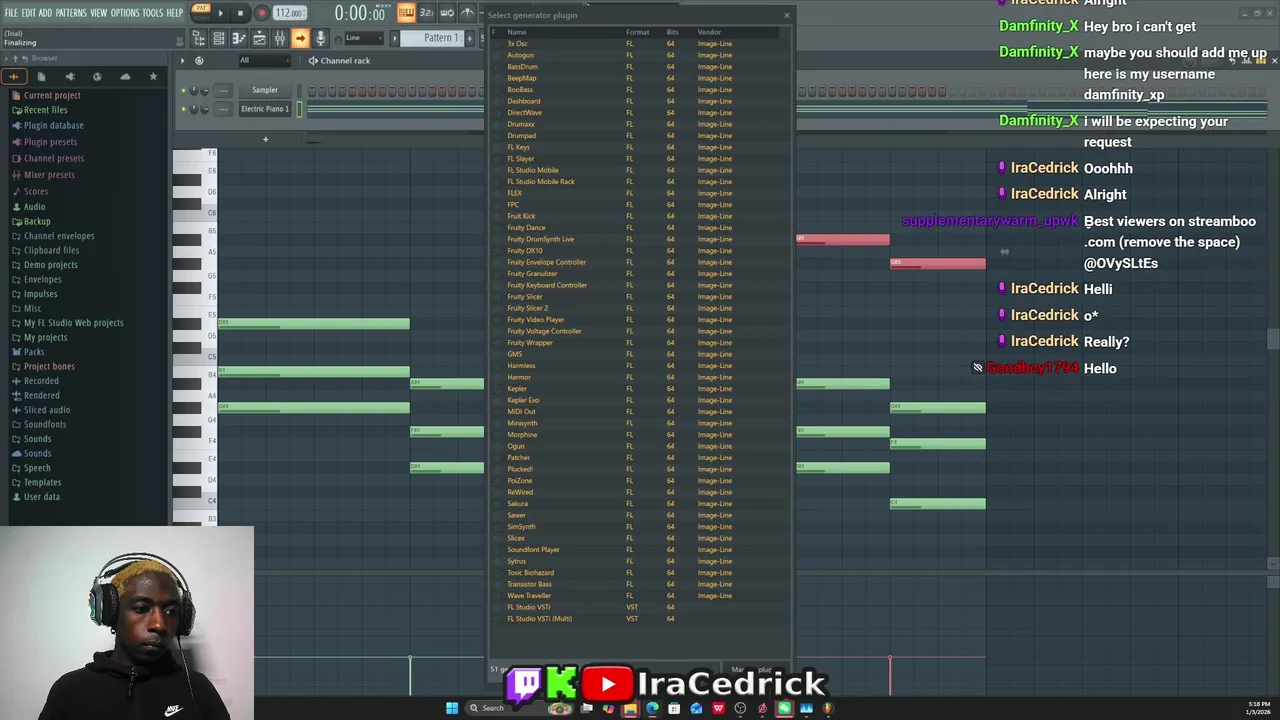Toggle favorite star for 3x Osc
The height and width of the screenshot is (720, 1280).
point(495,44)
